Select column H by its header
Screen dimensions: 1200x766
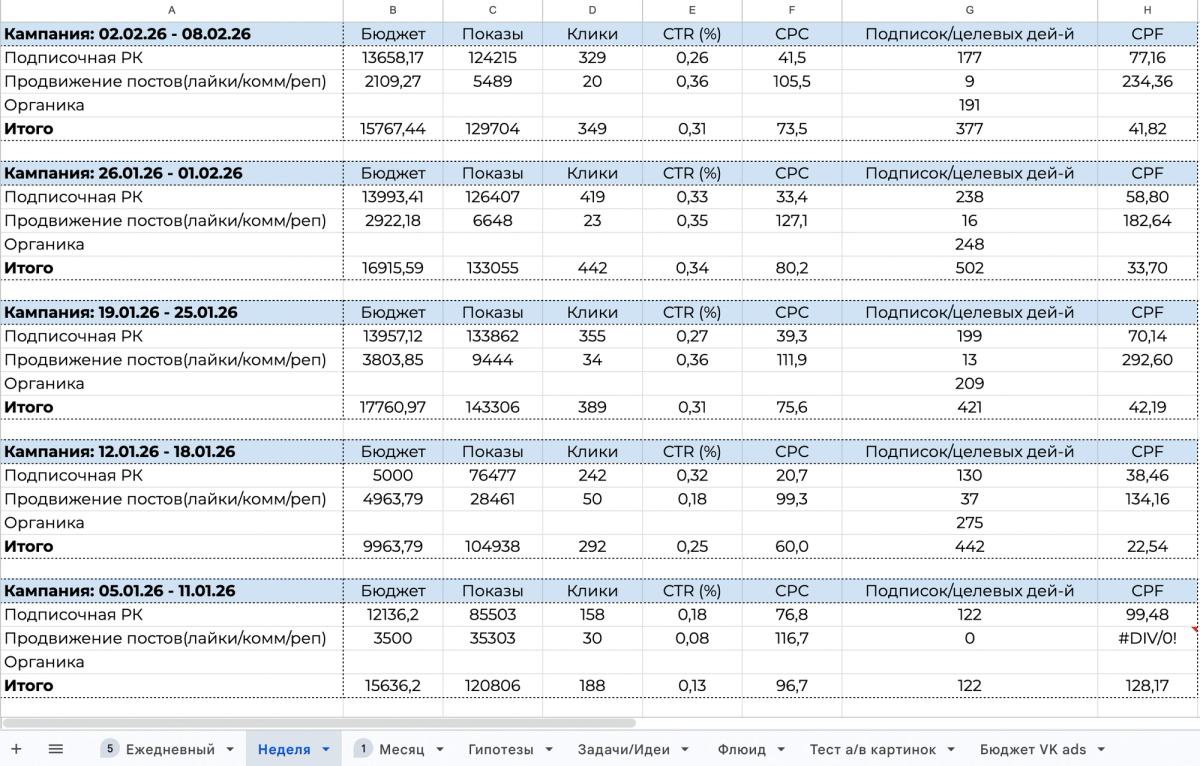pos(1148,10)
